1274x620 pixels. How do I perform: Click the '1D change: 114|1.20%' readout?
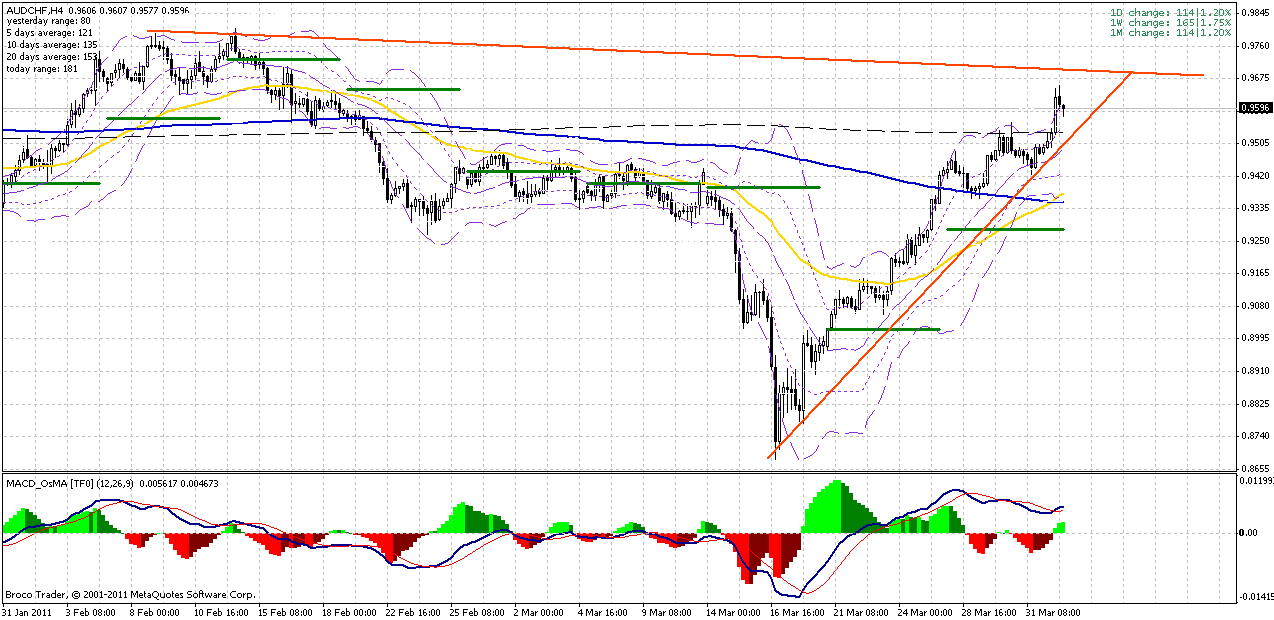click(x=1171, y=12)
